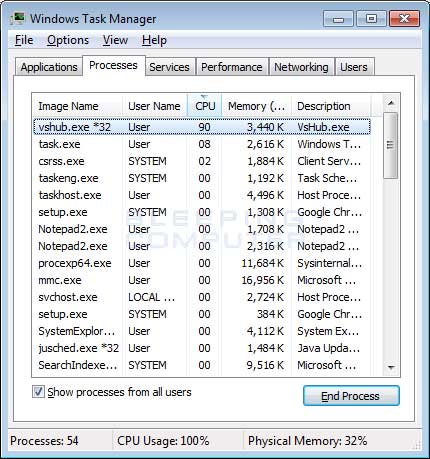Toggle Show processes from all users checkbox
This screenshot has height=459, width=430.
[38, 392]
